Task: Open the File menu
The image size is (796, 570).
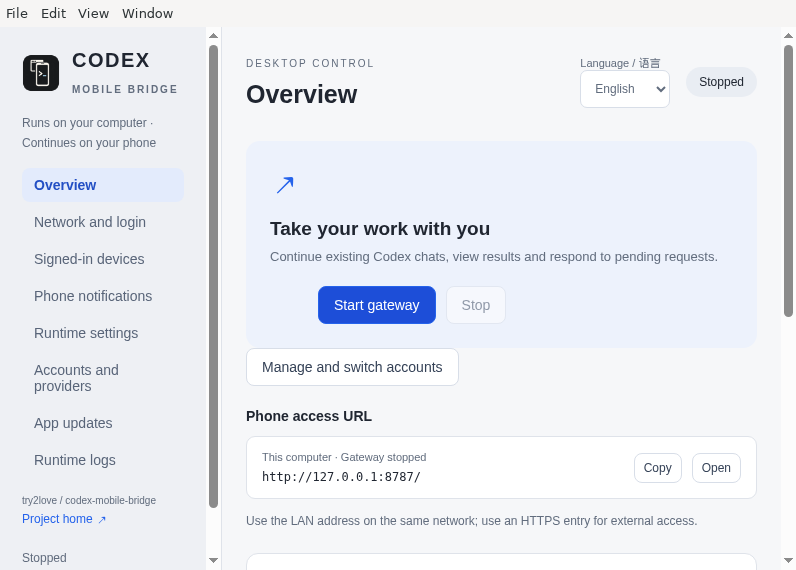Action: 17,13
